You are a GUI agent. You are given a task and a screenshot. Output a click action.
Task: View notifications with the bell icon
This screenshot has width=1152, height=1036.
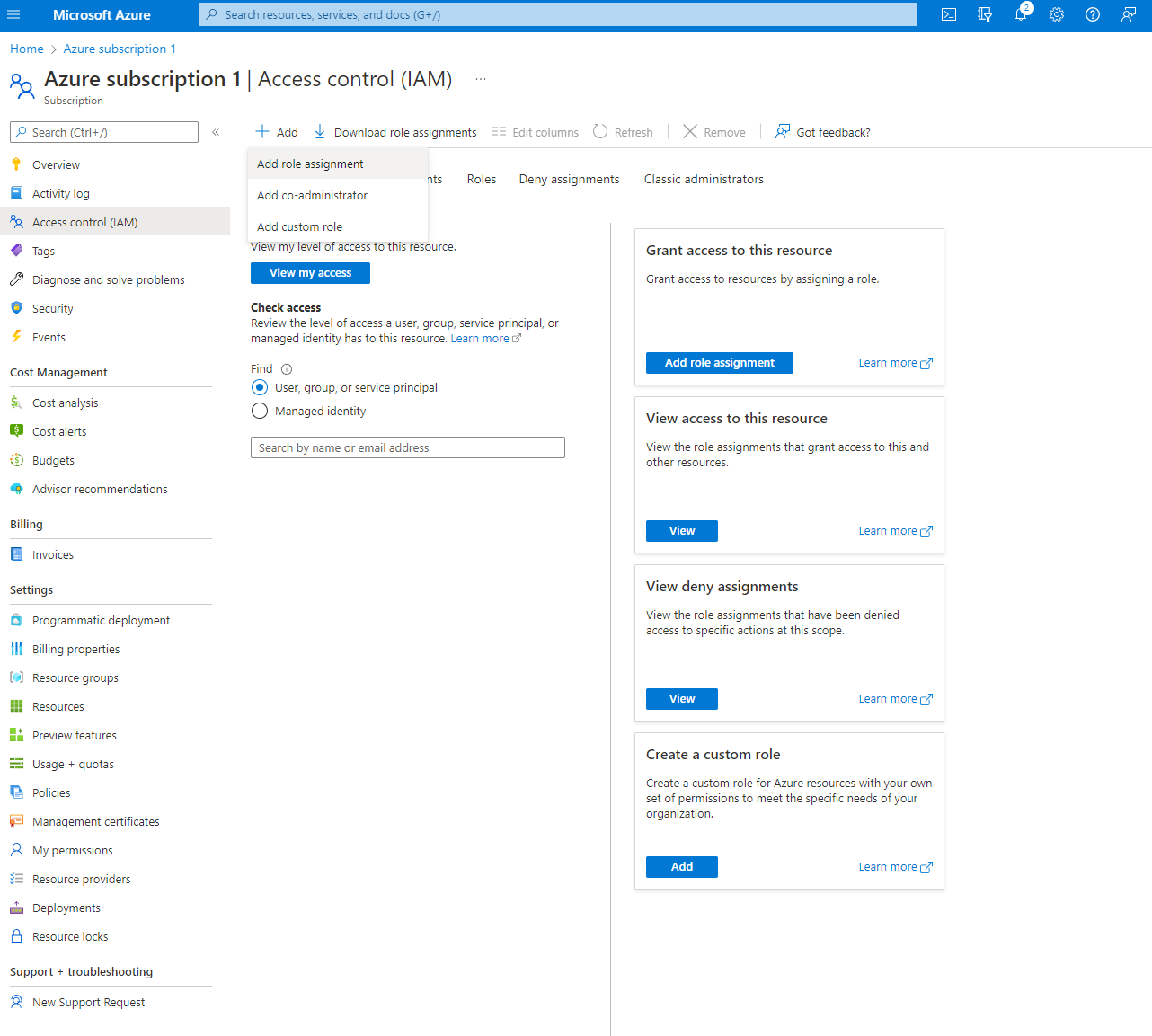[x=1021, y=14]
